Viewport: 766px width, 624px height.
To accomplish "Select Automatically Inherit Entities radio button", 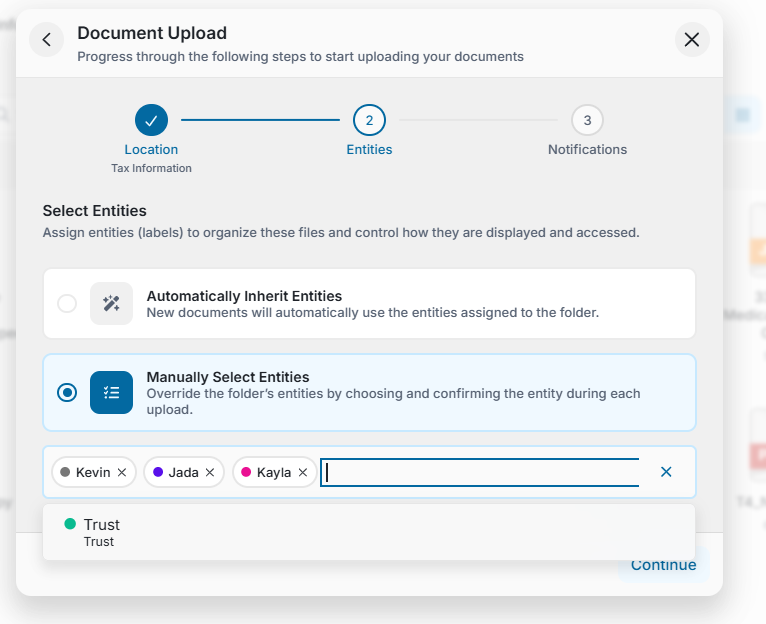I will pos(67,303).
